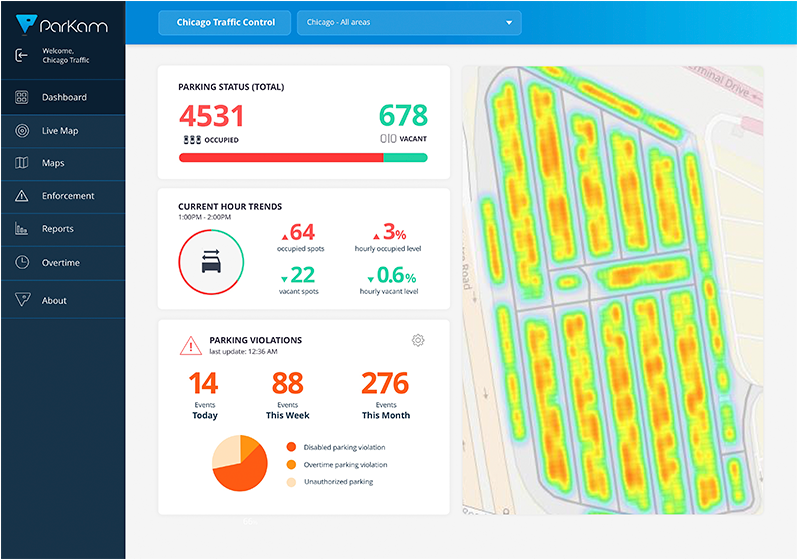Open the Live Map menu item
The width and height of the screenshot is (797, 559).
pos(63,131)
